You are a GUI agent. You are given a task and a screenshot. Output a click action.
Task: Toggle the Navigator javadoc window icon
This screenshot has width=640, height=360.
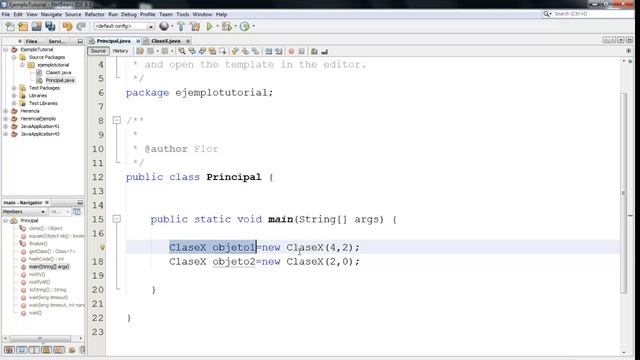tap(76, 212)
